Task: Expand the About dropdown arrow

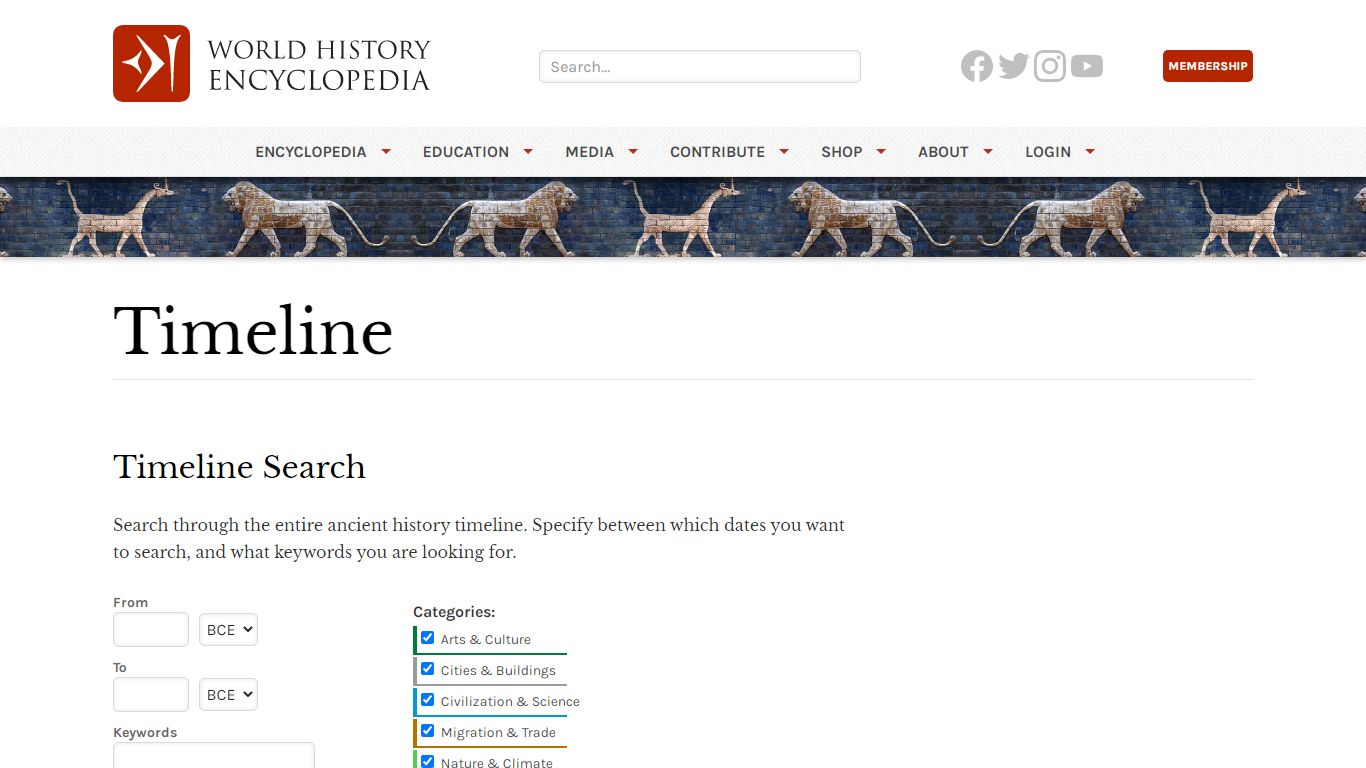Action: pyautogui.click(x=988, y=152)
